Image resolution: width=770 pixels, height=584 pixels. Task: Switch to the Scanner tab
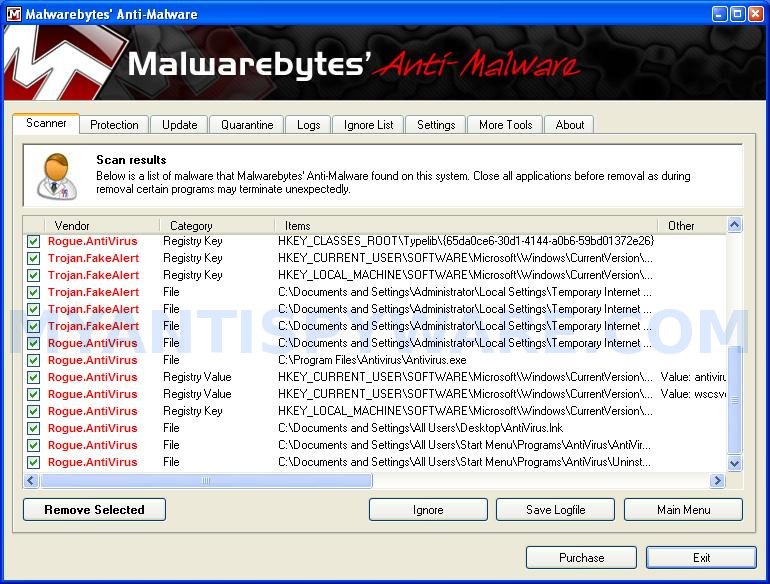(x=46, y=123)
